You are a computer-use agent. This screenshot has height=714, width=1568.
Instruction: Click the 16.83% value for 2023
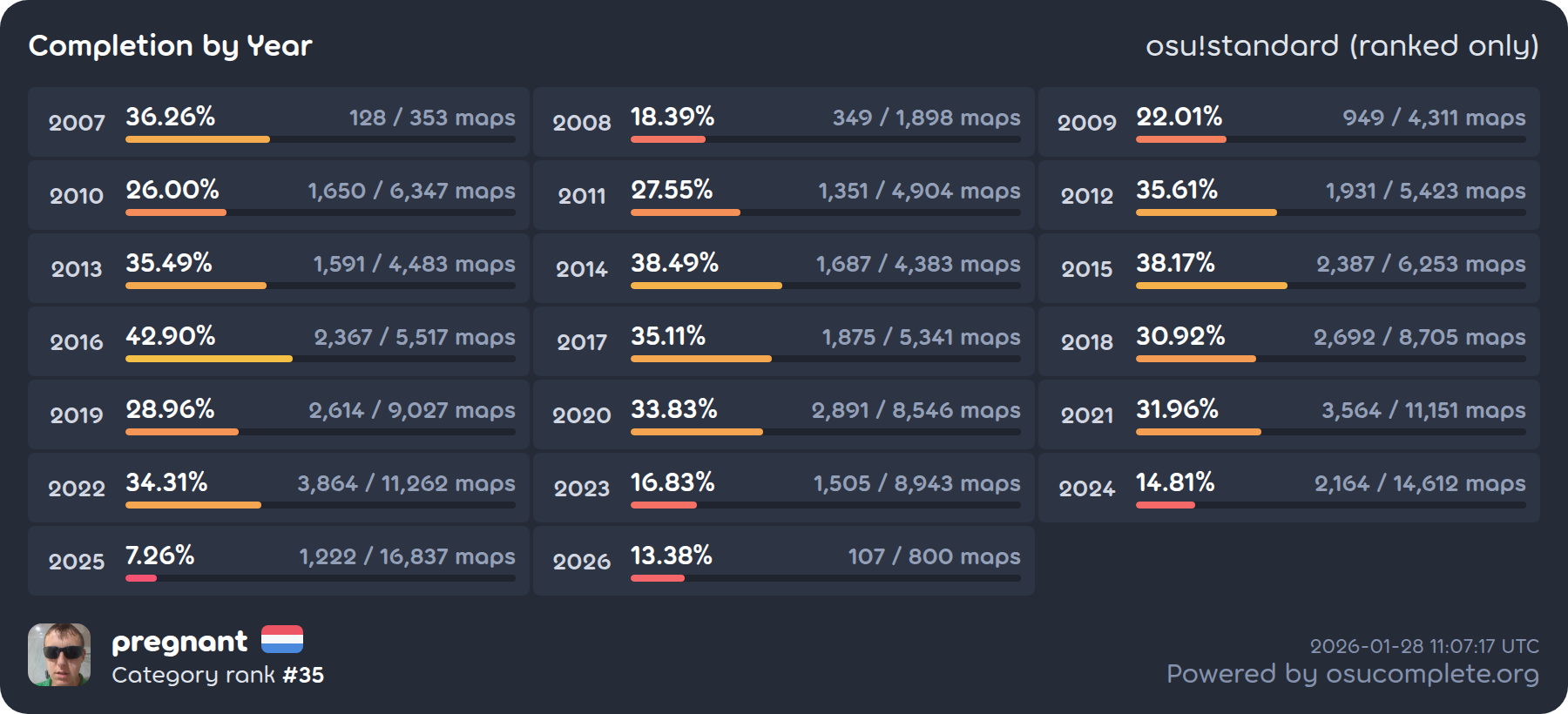(x=672, y=482)
